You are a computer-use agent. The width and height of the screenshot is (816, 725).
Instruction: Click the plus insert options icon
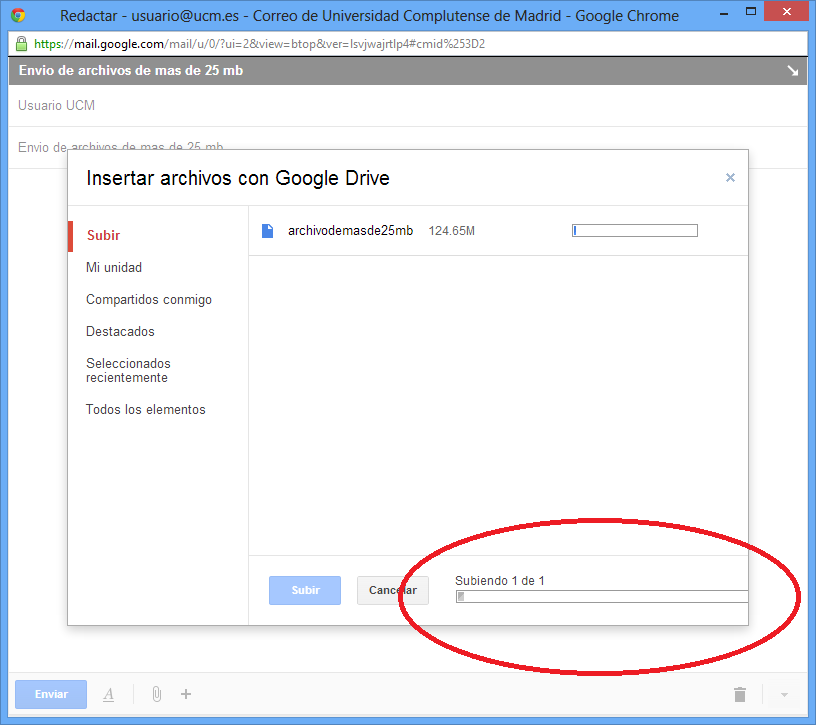(x=186, y=694)
